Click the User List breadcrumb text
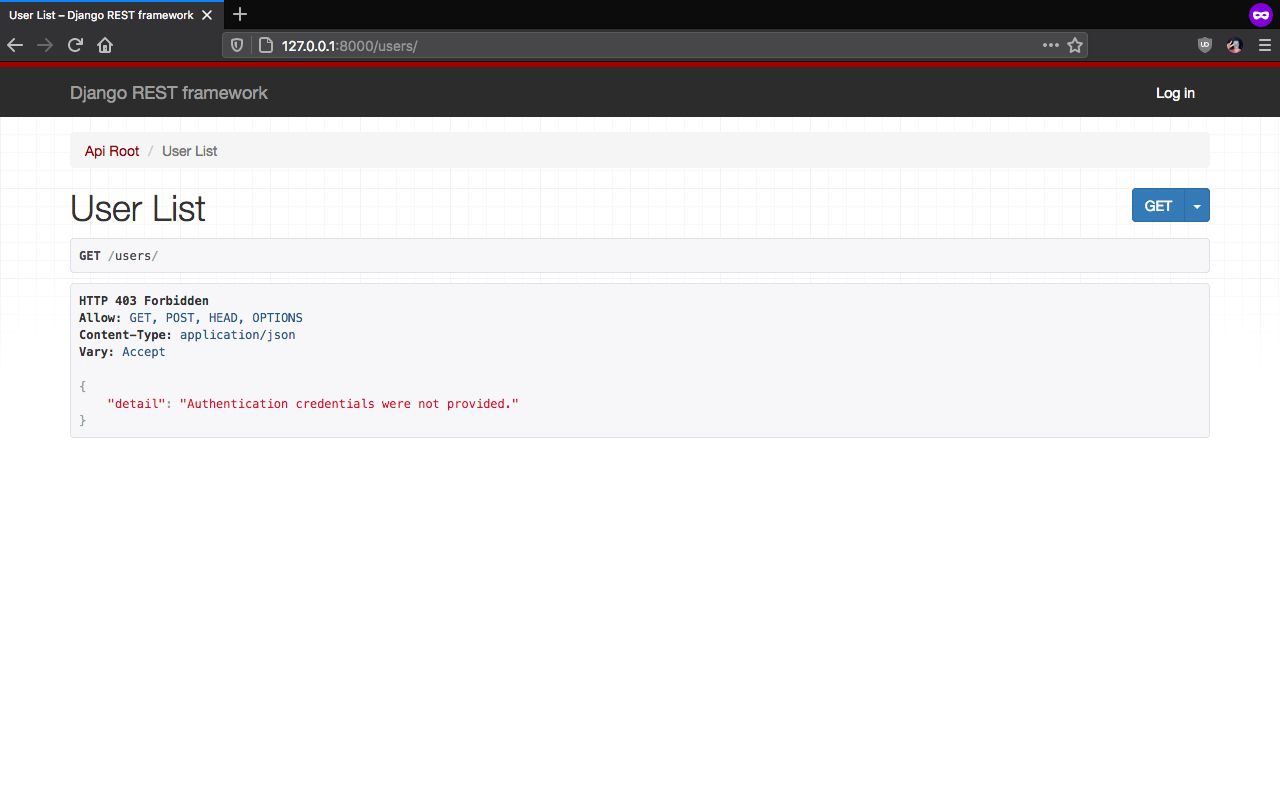 click(190, 151)
